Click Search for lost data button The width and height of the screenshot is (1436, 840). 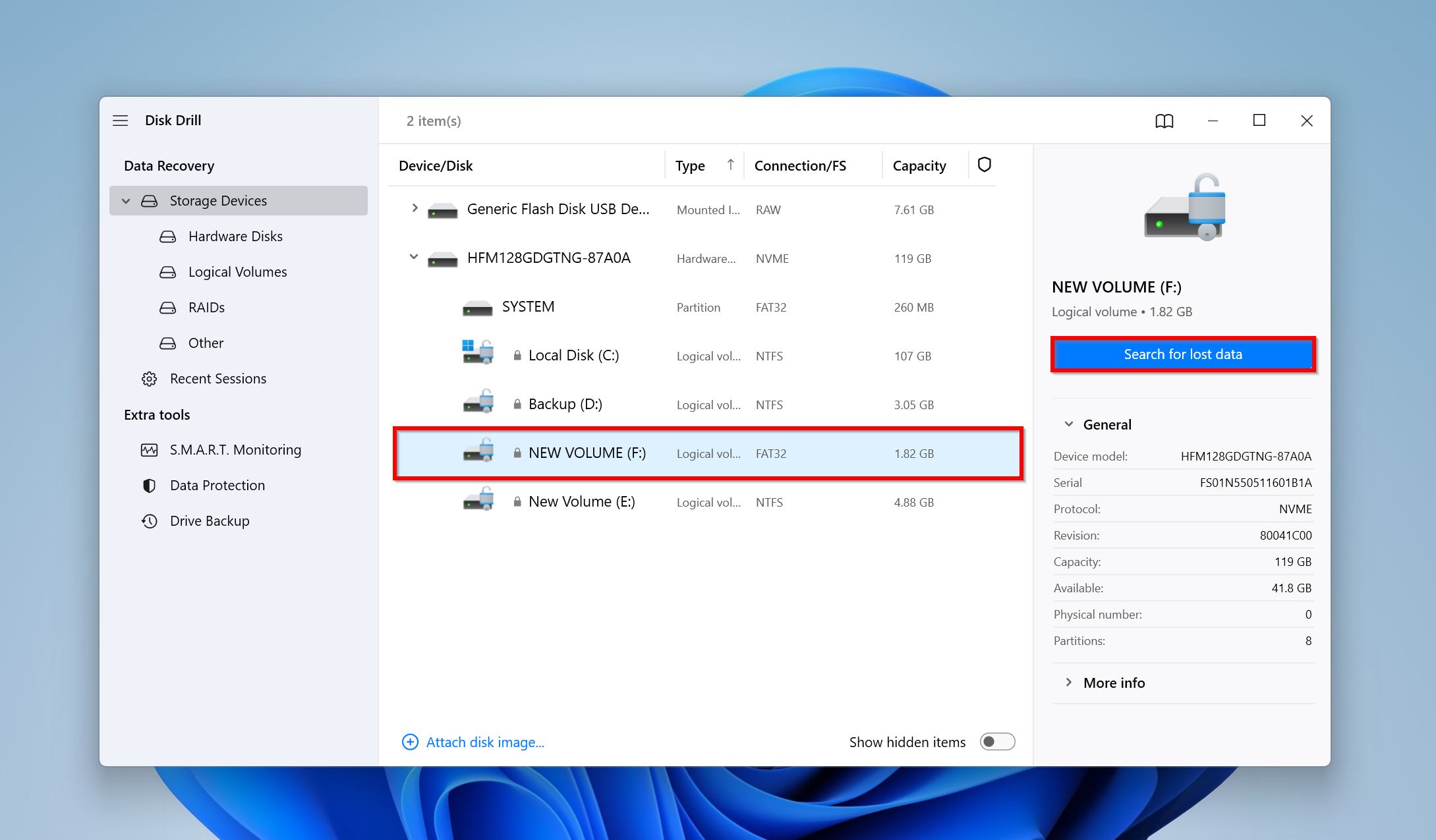tap(1183, 354)
